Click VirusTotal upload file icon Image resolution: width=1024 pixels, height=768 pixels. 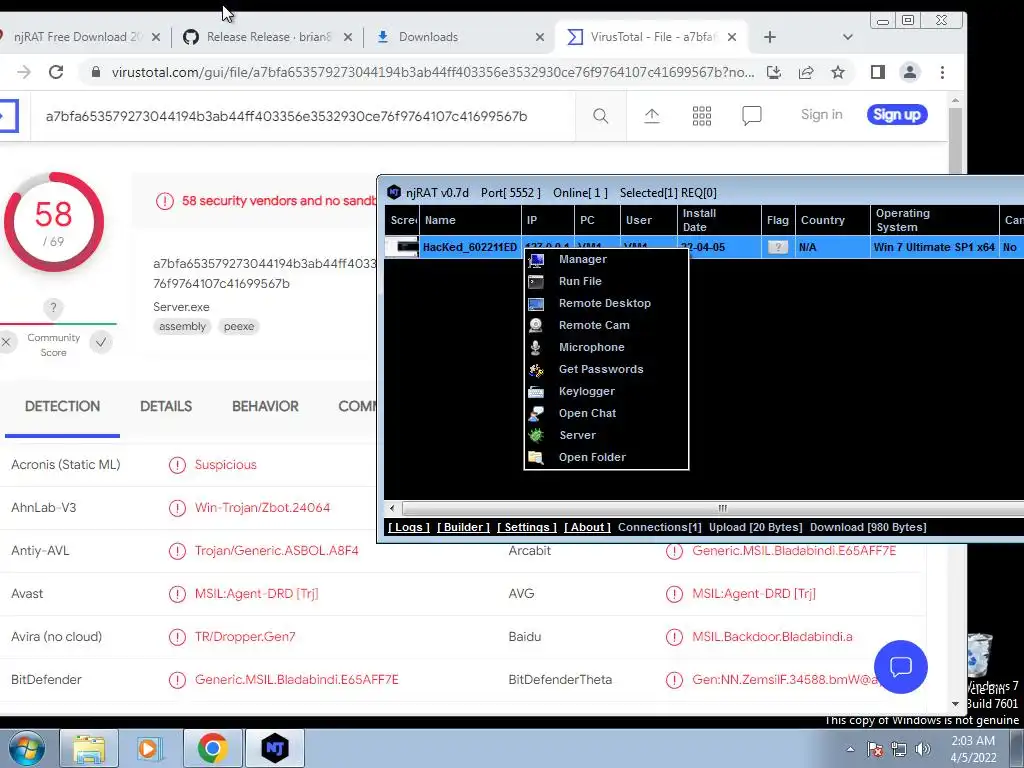pyautogui.click(x=652, y=116)
